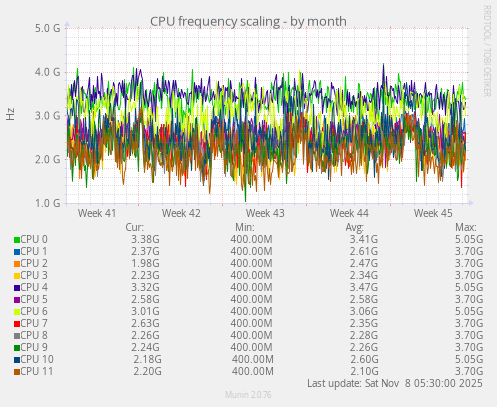
Task: Click the plotted graph area
Action: coord(267,115)
